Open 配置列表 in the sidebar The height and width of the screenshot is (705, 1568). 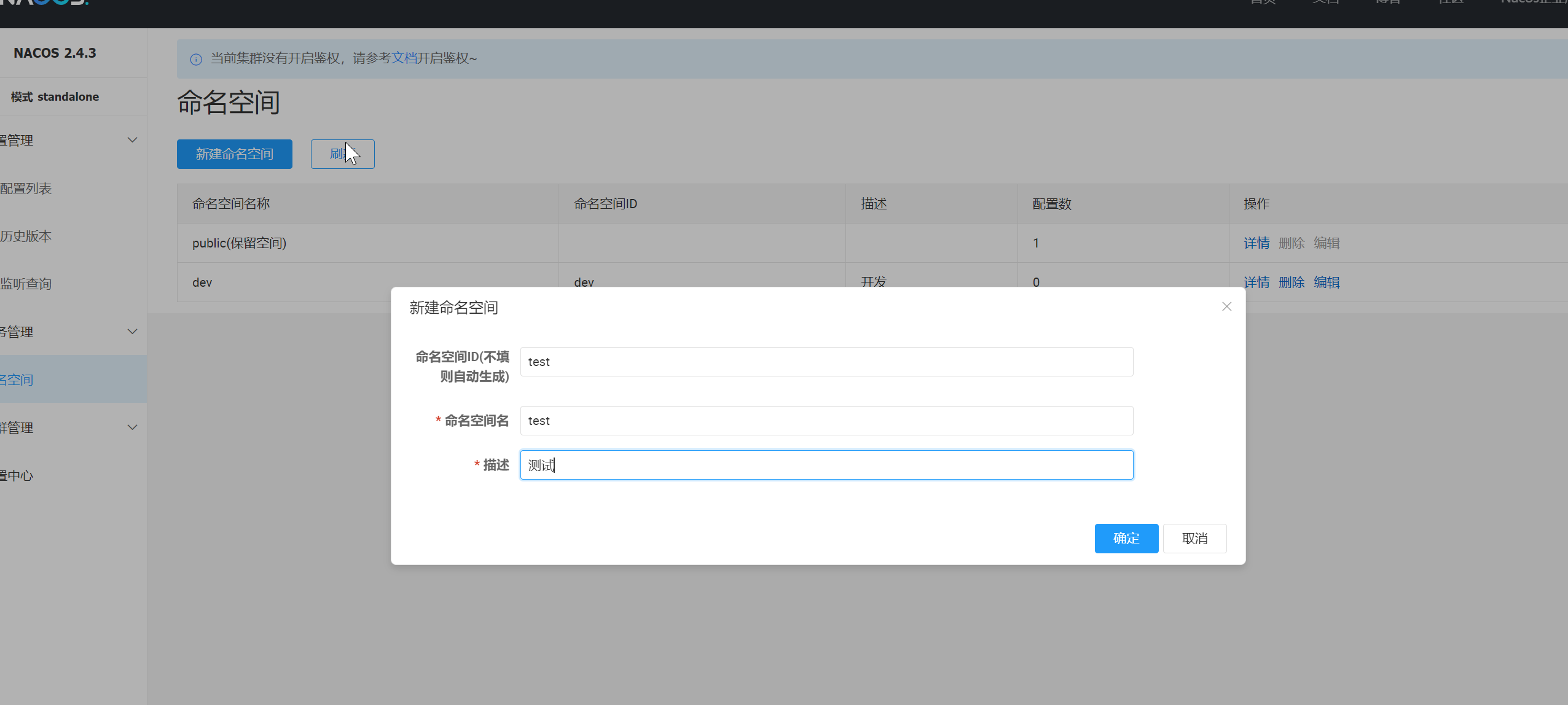click(27, 189)
